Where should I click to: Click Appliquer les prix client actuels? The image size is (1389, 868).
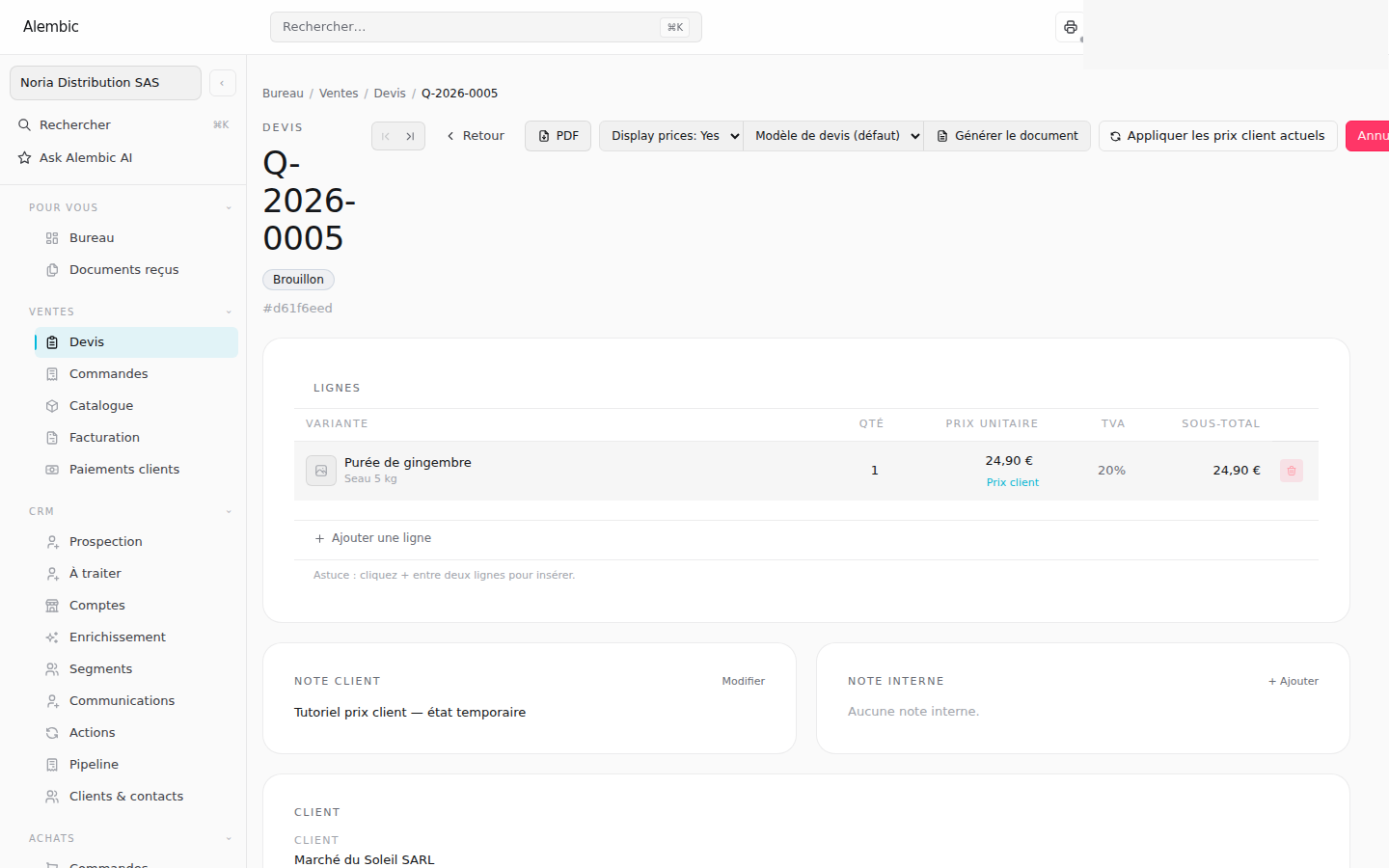pos(1218,136)
